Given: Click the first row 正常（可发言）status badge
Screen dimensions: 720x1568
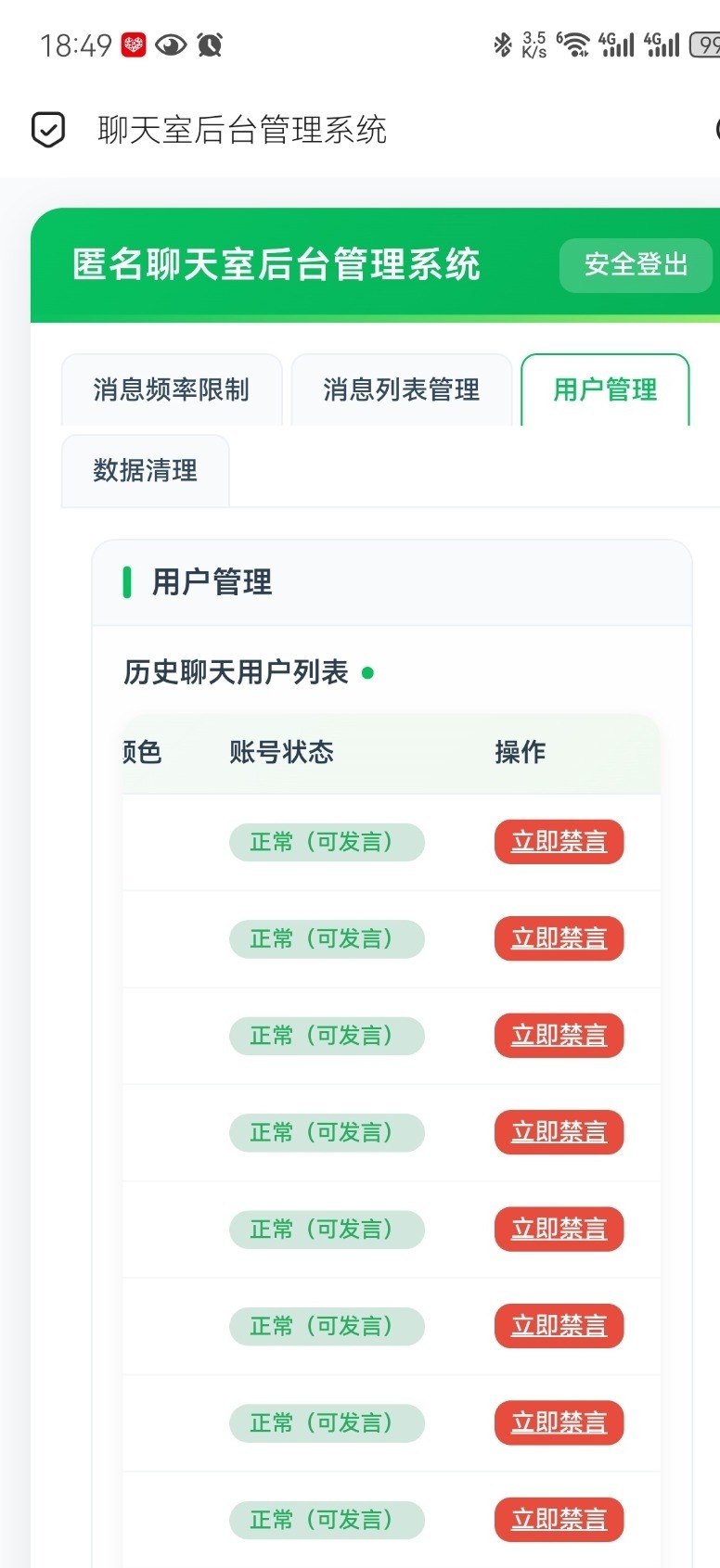Looking at the screenshot, I should tap(327, 842).
